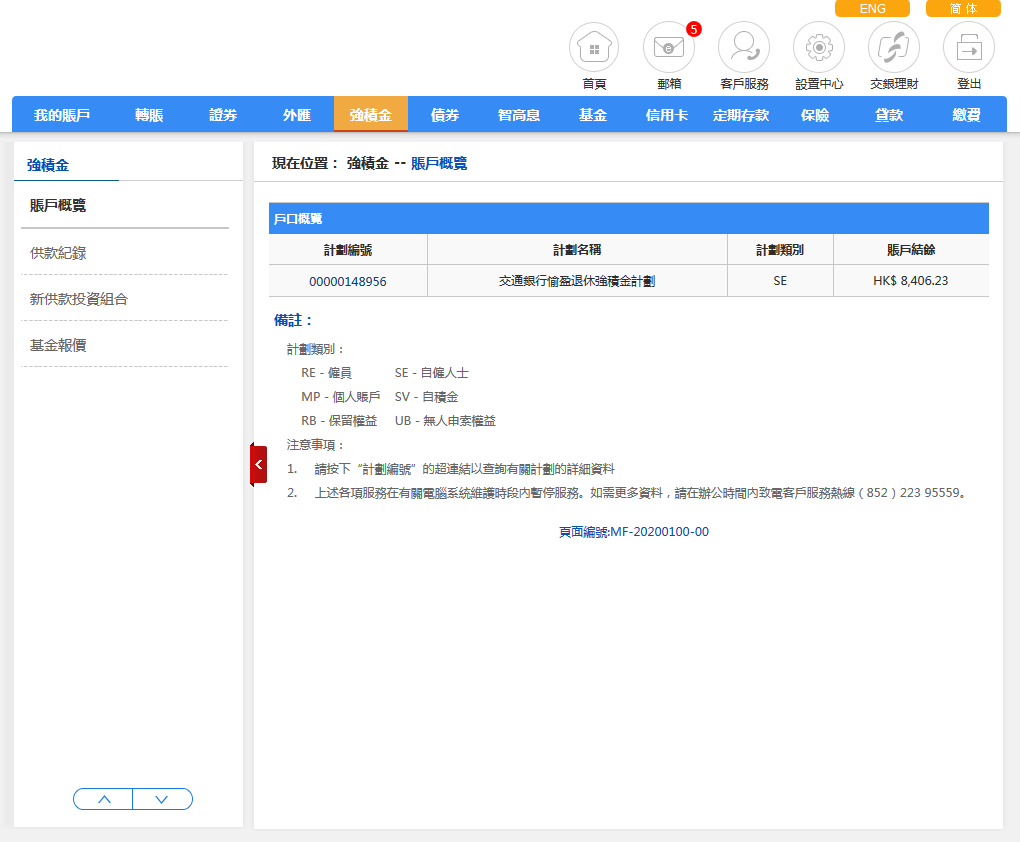
Task: Go to the 首頁 home icon
Action: pyautogui.click(x=594, y=48)
